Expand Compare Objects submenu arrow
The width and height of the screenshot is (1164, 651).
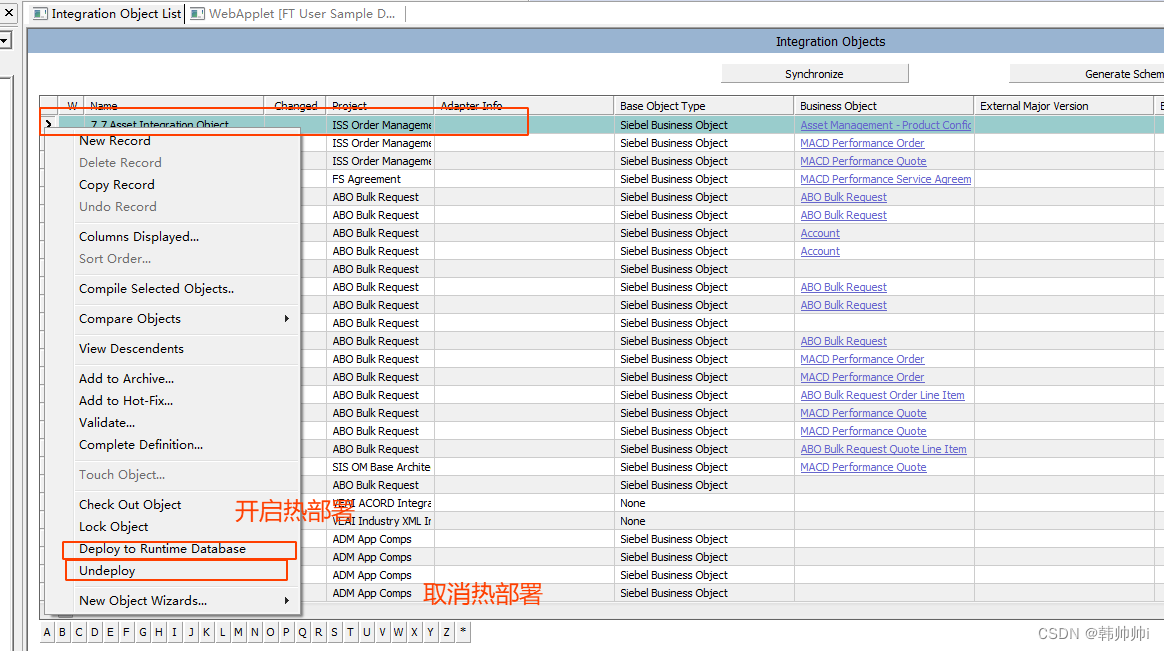(287, 318)
